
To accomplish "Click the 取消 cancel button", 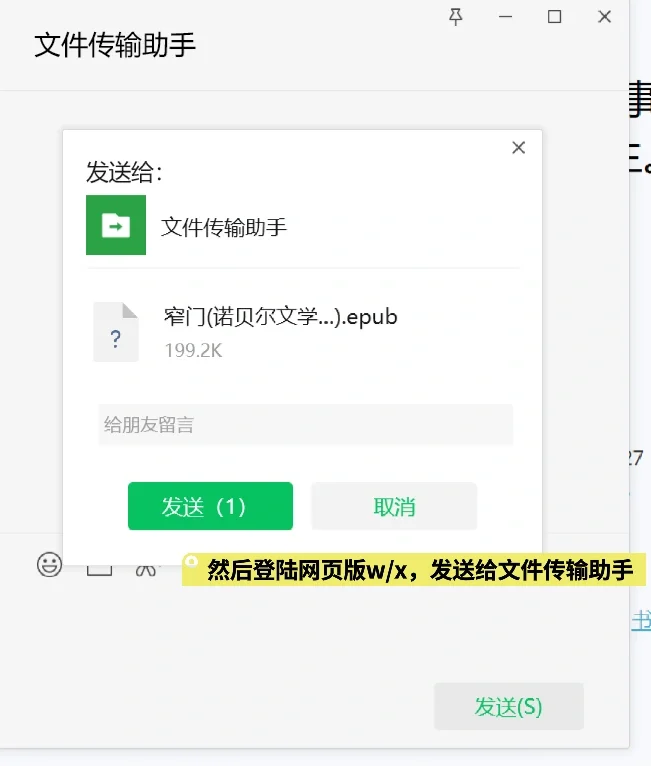I will pos(394,506).
